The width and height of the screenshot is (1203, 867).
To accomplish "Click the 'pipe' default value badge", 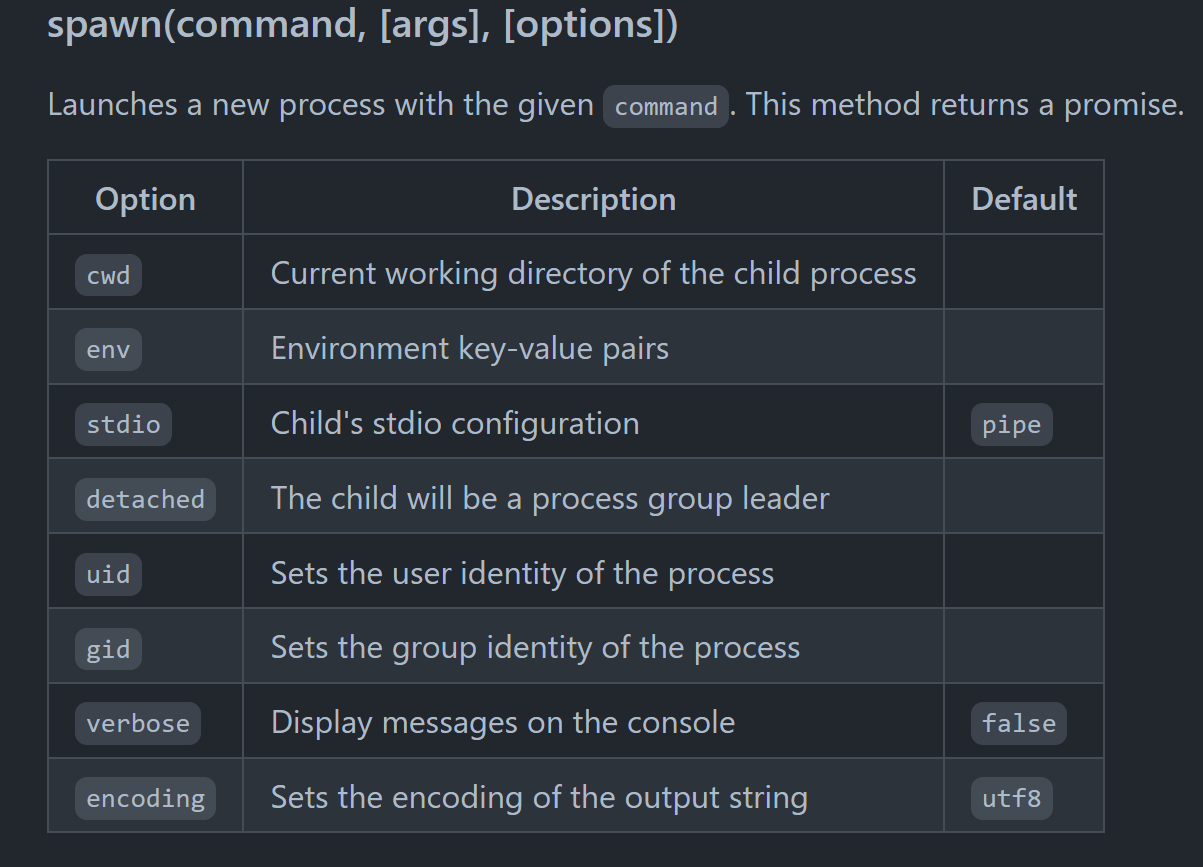I will tap(1011, 424).
